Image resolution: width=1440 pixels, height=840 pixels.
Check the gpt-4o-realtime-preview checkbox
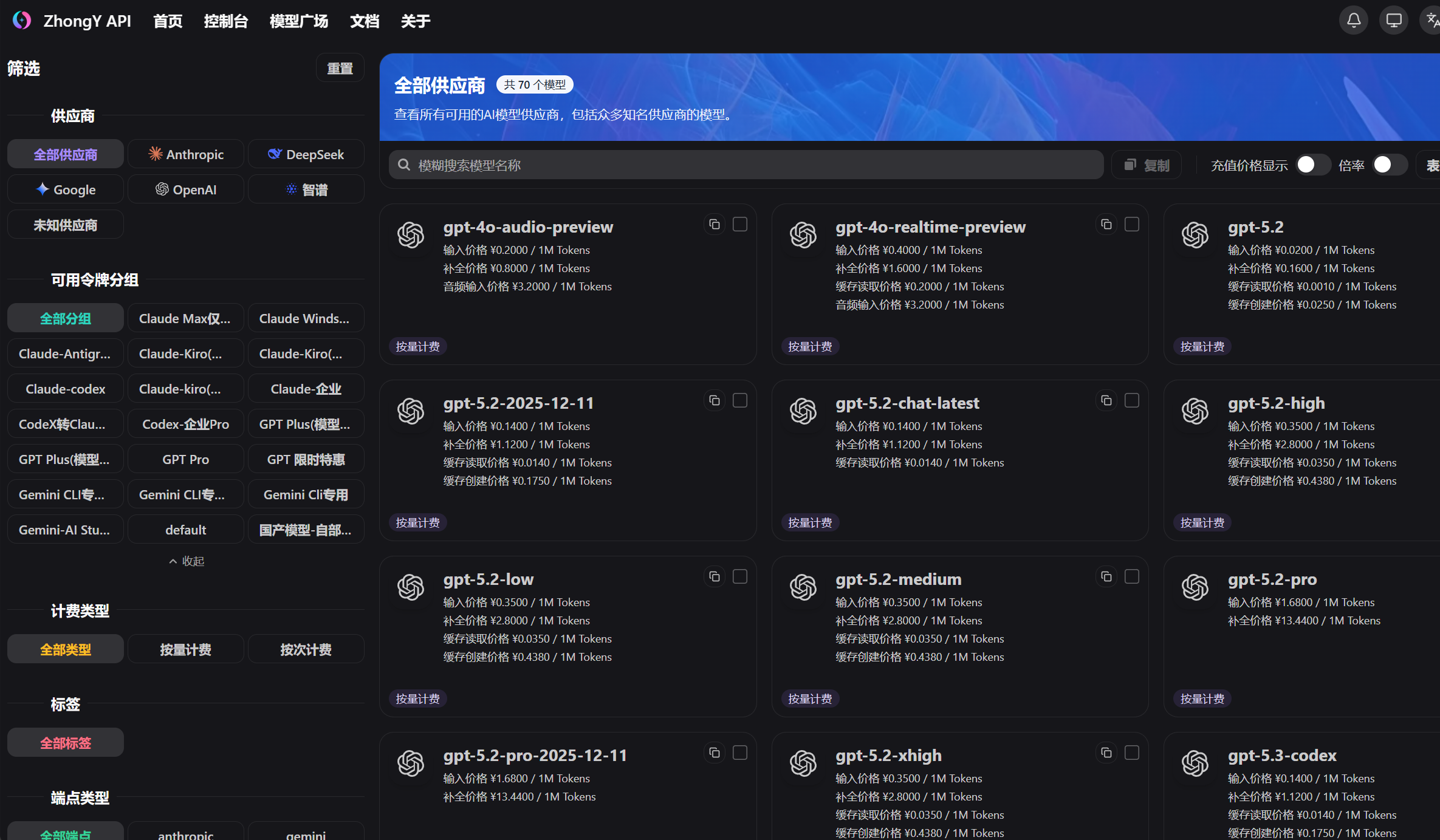coord(1132,224)
